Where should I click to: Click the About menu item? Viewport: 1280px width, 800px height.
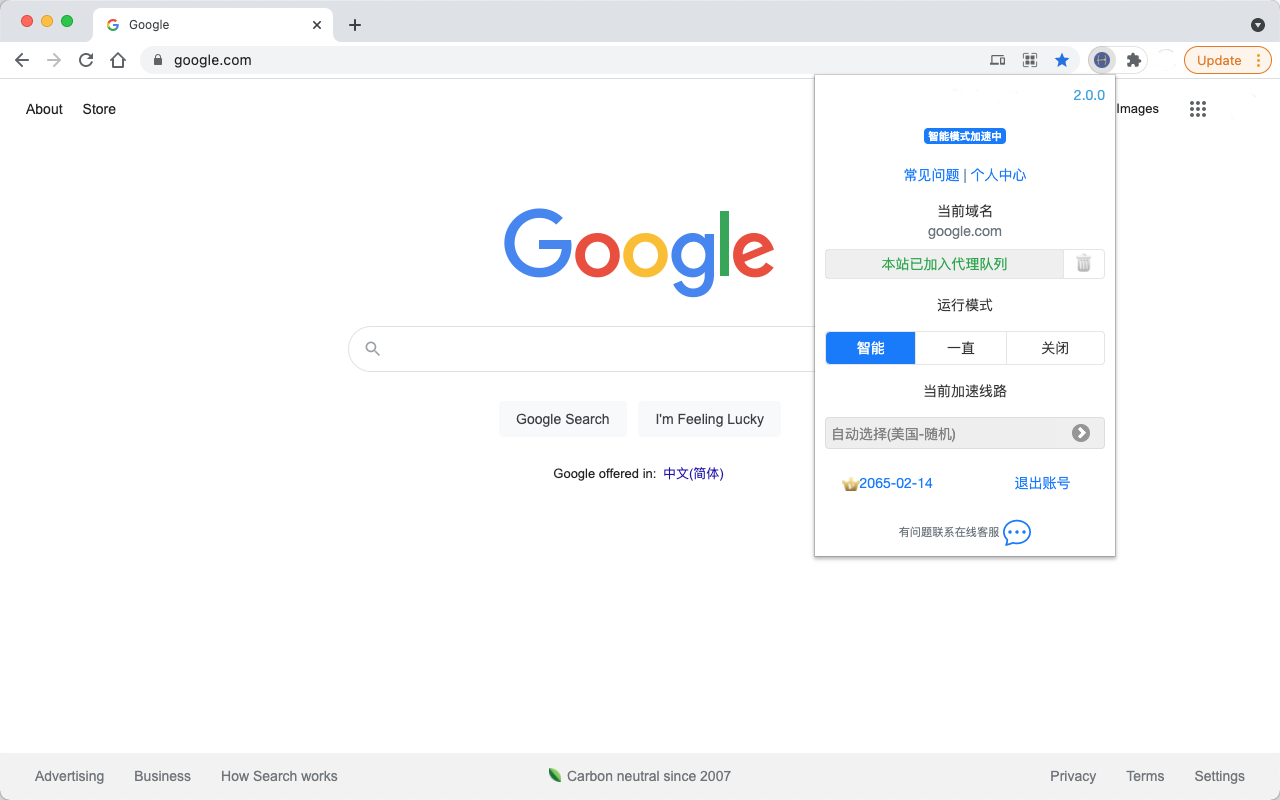(x=44, y=109)
